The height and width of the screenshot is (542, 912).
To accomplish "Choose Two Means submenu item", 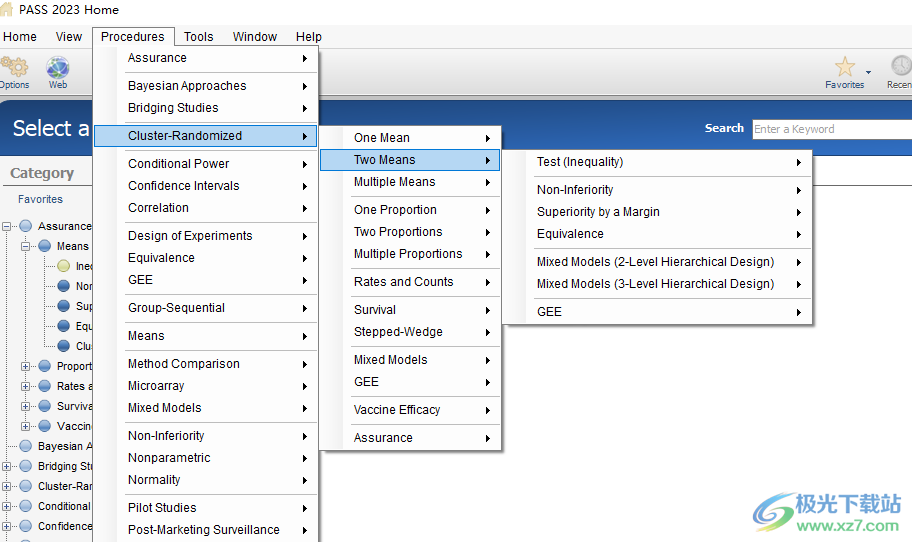I will pyautogui.click(x=410, y=161).
